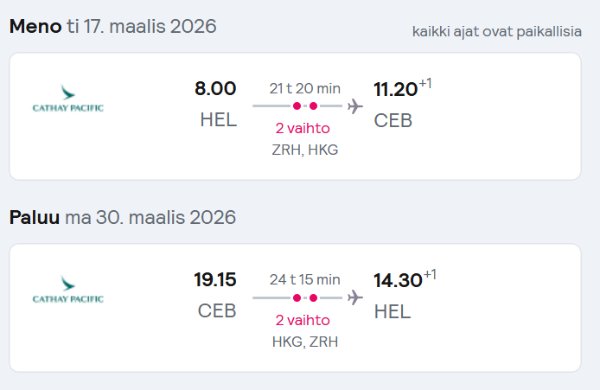Select the 19.15 departure time from CEB
600x390 pixels.
pos(215,279)
